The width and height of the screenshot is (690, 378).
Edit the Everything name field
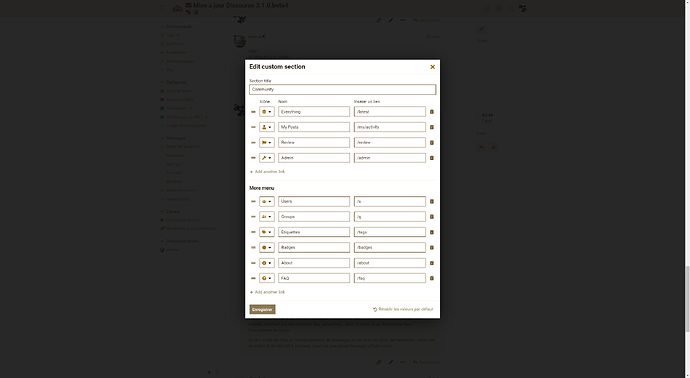[314, 112]
